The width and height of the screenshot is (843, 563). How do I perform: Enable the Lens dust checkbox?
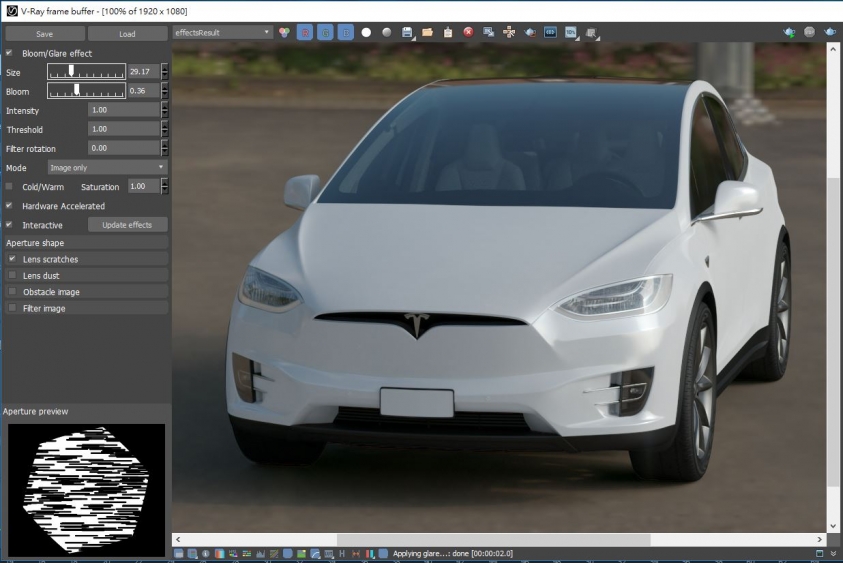click(12, 275)
